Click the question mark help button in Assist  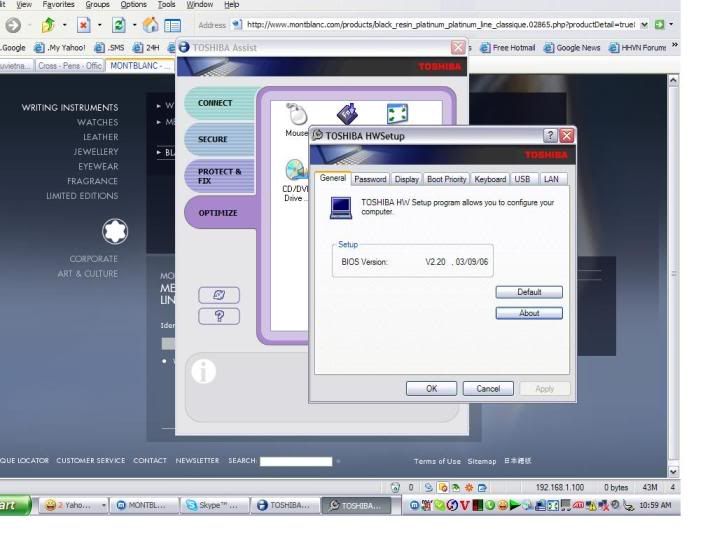tap(219, 316)
